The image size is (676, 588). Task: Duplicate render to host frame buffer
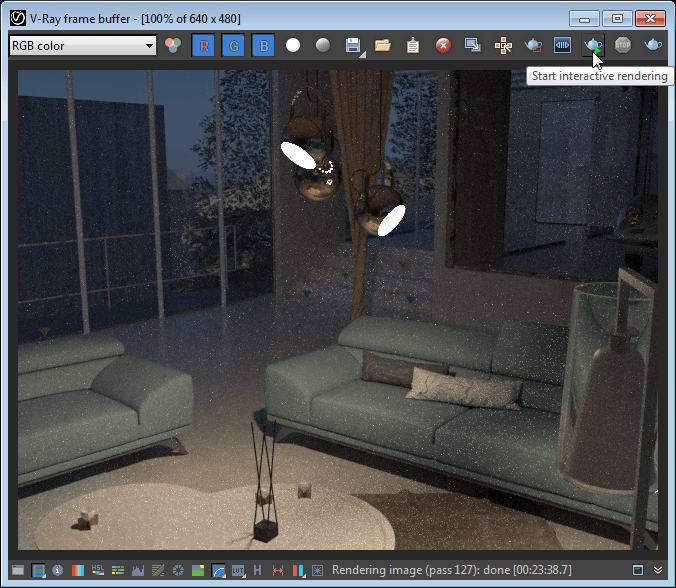[x=473, y=45]
